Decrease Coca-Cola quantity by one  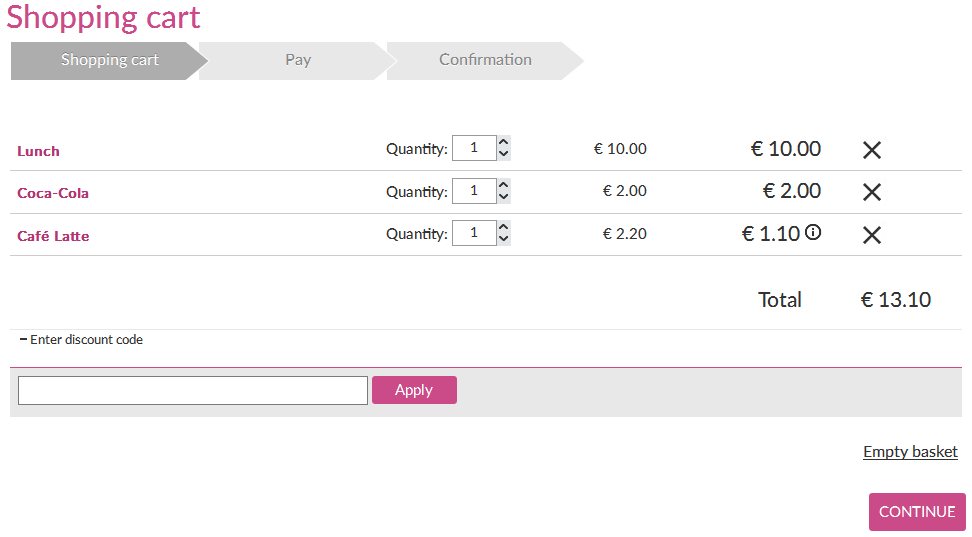[x=504, y=197]
